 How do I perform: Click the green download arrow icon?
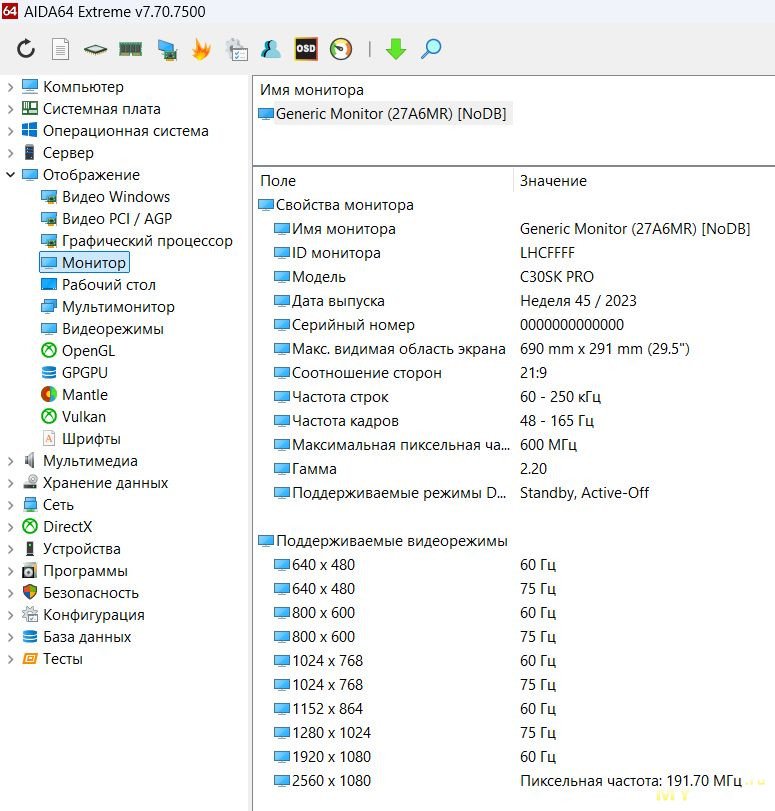pyautogui.click(x=396, y=50)
